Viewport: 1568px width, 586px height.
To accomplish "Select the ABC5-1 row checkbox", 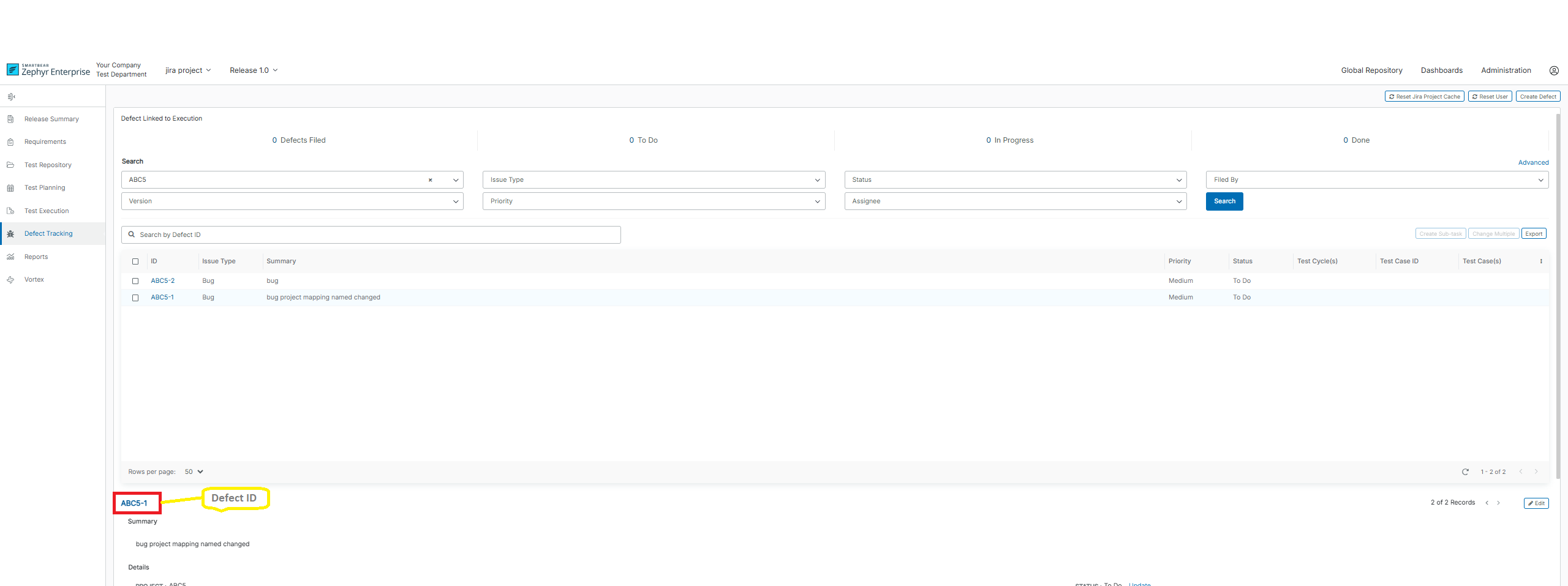I will pyautogui.click(x=135, y=298).
